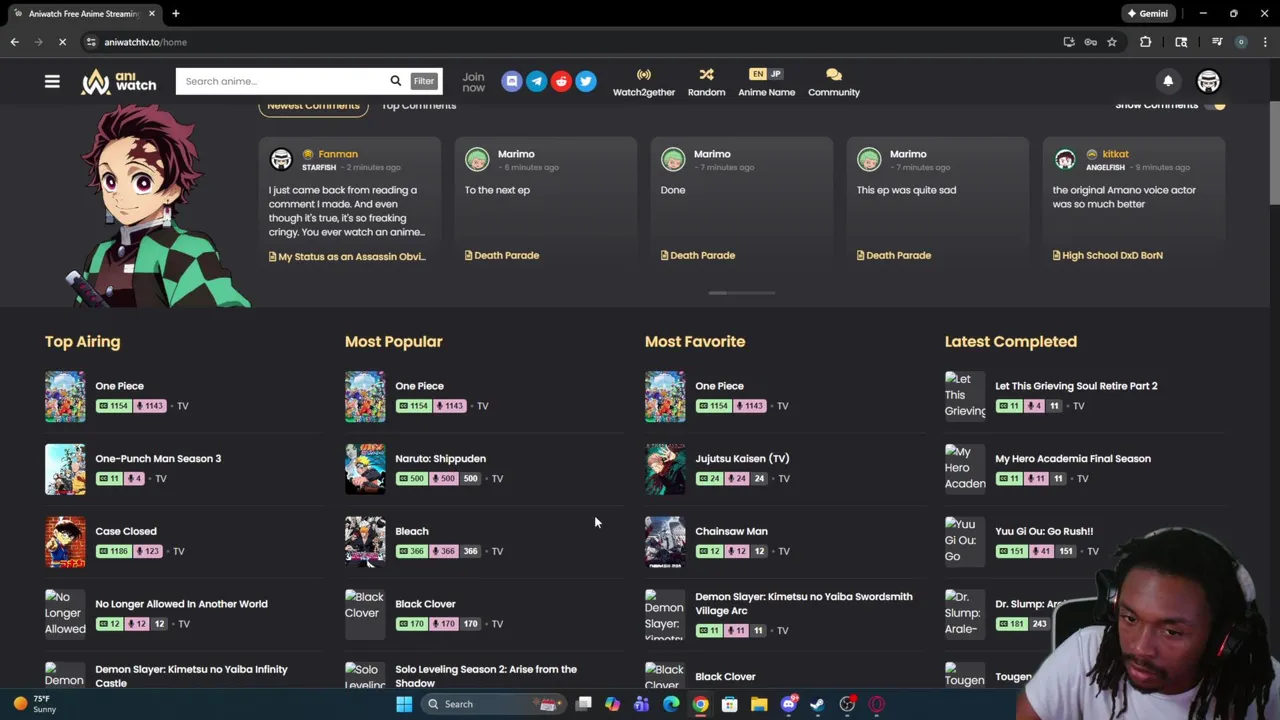The height and width of the screenshot is (720, 1280).
Task: Open Steam from the taskbar
Action: pos(817,704)
